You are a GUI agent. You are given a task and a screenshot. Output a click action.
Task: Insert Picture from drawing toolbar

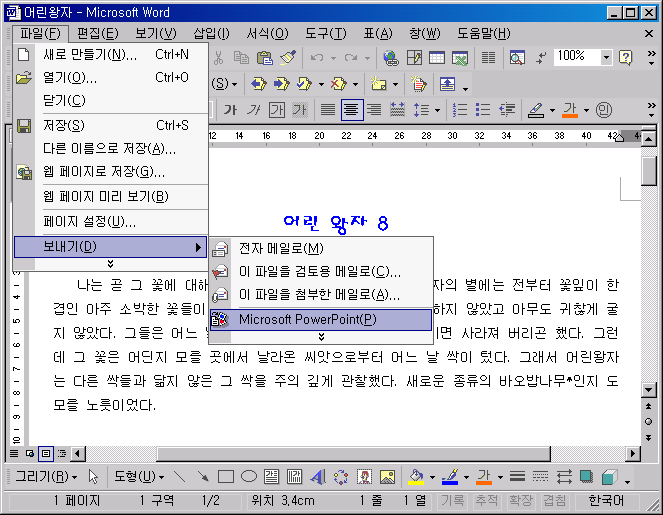[387, 477]
